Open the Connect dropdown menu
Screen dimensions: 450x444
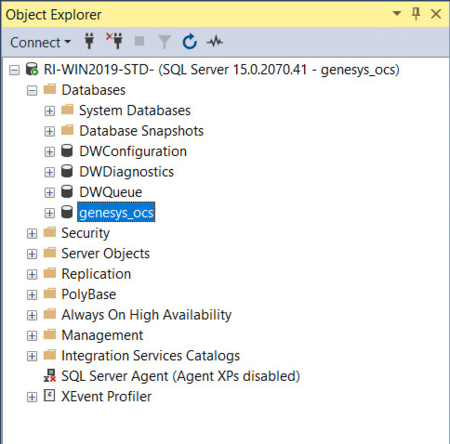pyautogui.click(x=40, y=42)
